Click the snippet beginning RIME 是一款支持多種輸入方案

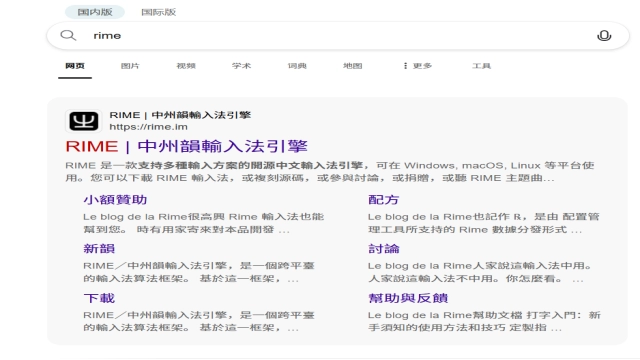coord(330,172)
